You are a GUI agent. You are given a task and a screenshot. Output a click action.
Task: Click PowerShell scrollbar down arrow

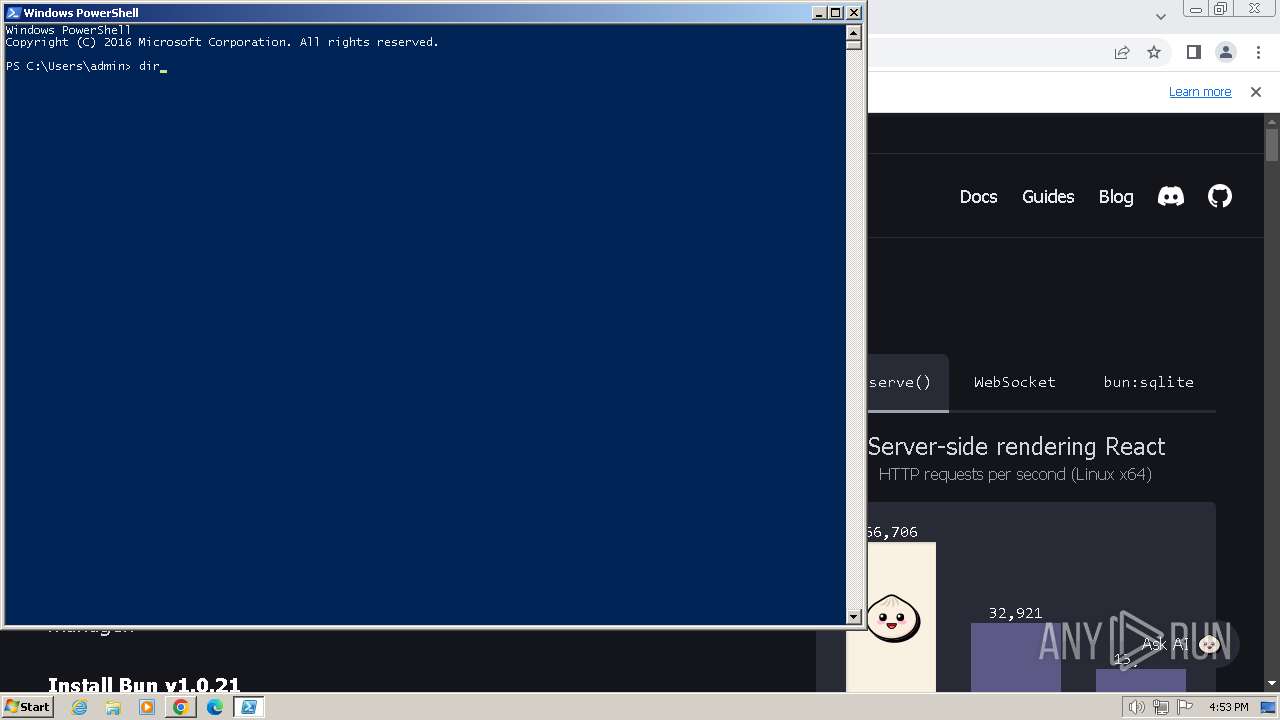pos(854,617)
